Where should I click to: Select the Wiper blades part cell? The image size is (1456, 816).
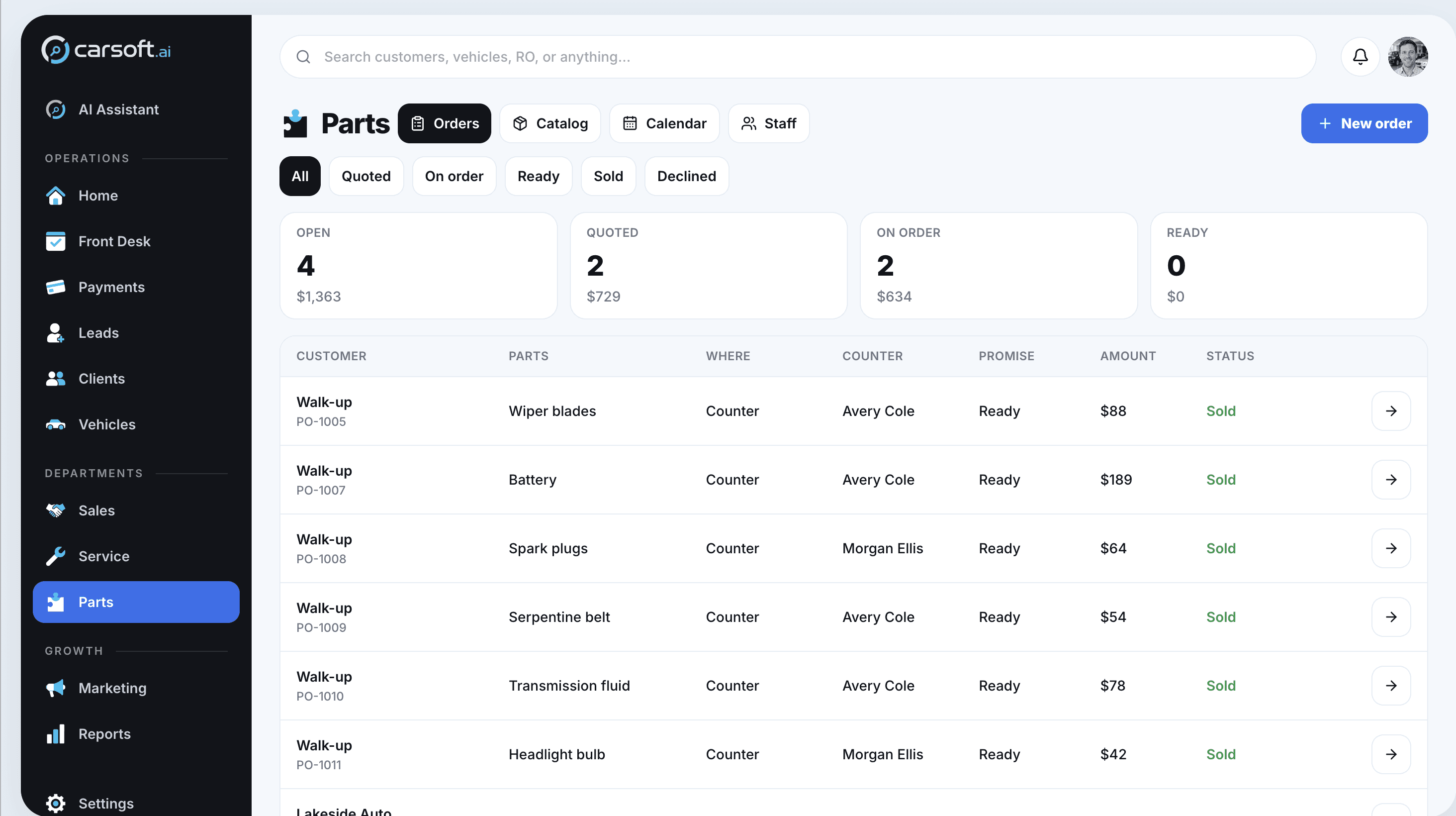coord(552,411)
